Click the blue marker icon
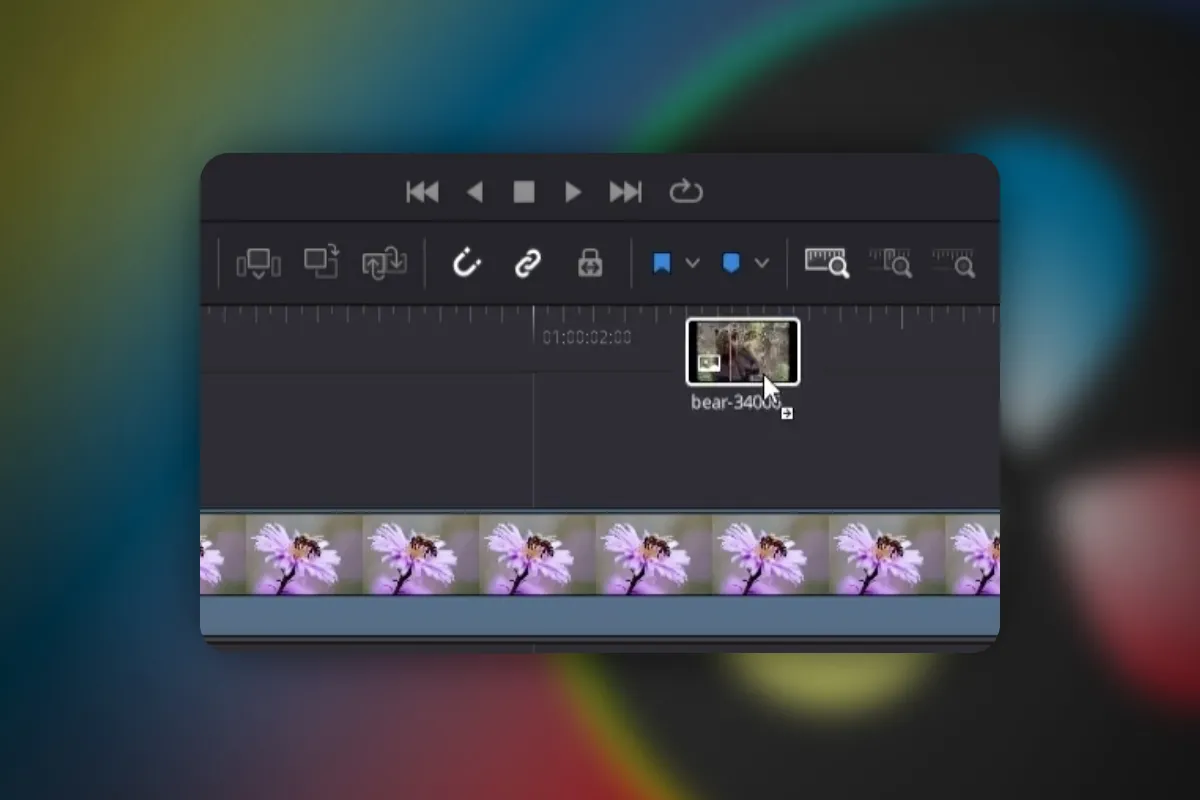The height and width of the screenshot is (800, 1200). tap(731, 264)
